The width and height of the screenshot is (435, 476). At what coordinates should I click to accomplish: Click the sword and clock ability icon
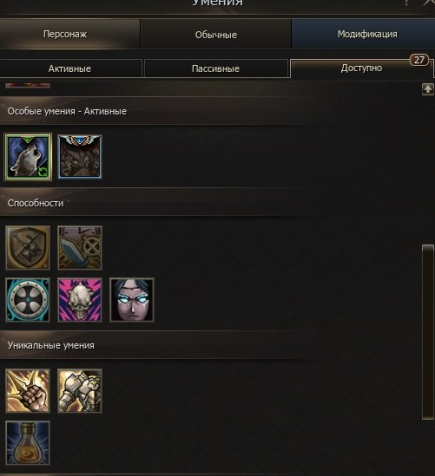tap(80, 248)
